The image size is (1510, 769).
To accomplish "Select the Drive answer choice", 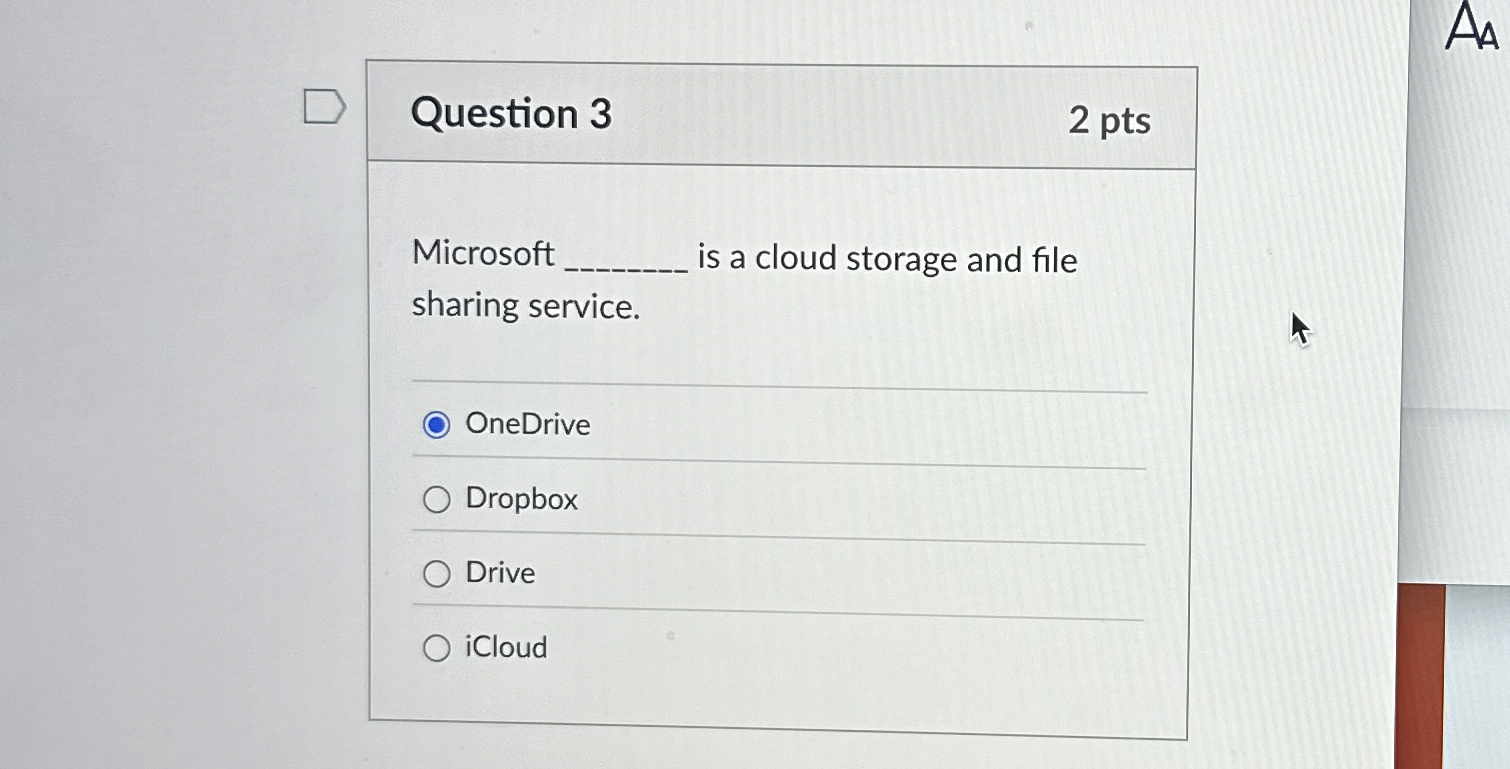I will click(437, 573).
